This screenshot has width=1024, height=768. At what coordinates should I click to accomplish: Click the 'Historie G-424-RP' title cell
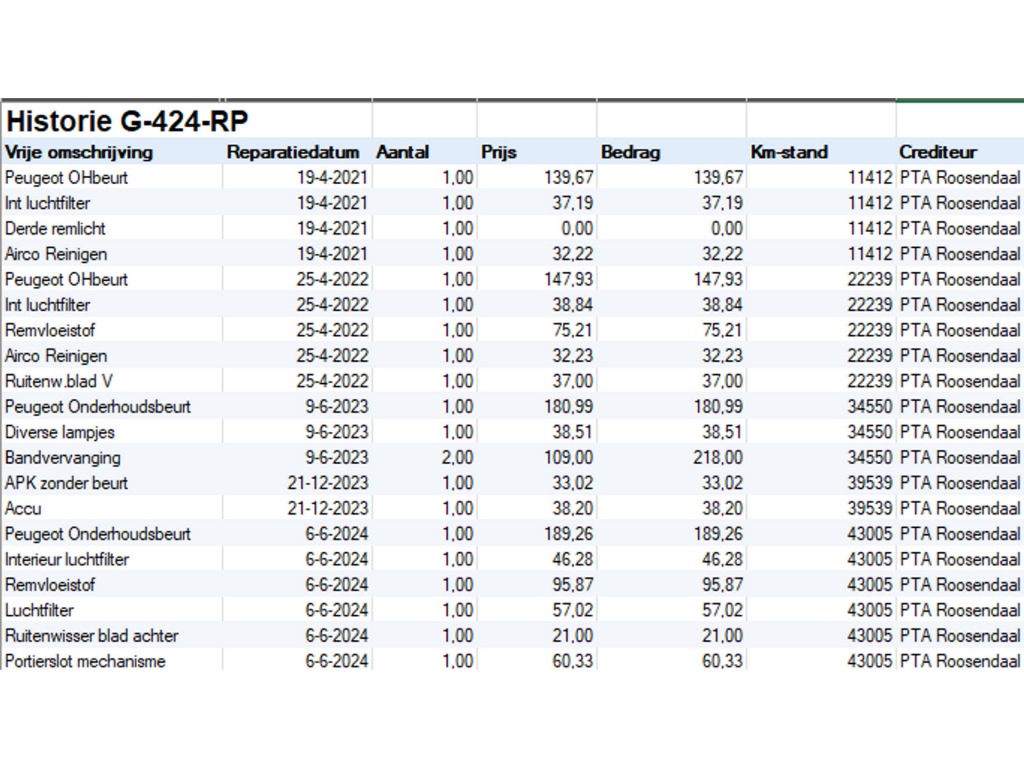127,121
